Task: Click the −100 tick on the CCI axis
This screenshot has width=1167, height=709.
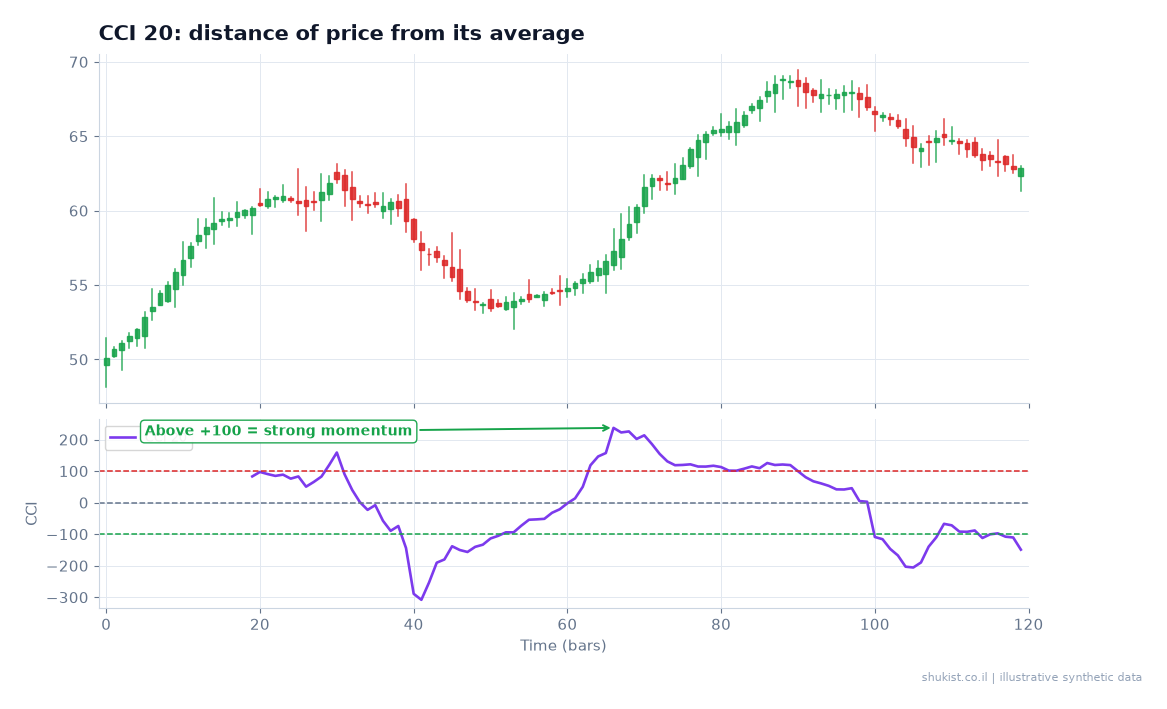Action: tap(68, 535)
